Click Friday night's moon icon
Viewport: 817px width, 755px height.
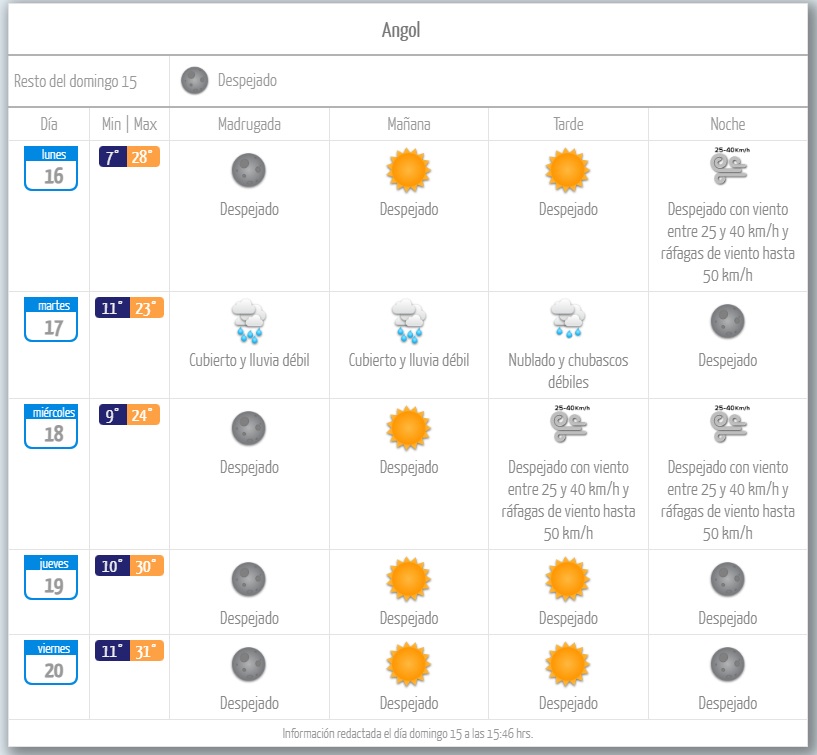point(727,664)
